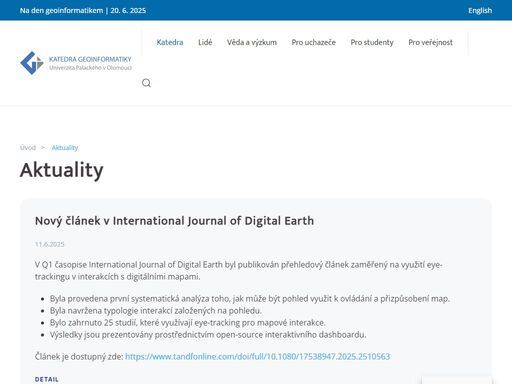Click the bullet about 25 studií
Viewport: 512px width, 384px height.
point(188,322)
